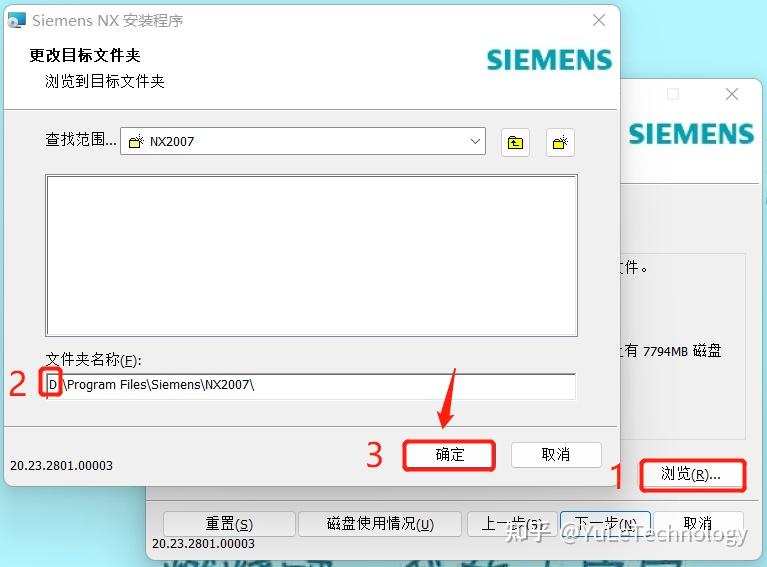Viewport: 767px width, 567px height.
Task: Go back with 上一步 button
Action: [x=512, y=524]
